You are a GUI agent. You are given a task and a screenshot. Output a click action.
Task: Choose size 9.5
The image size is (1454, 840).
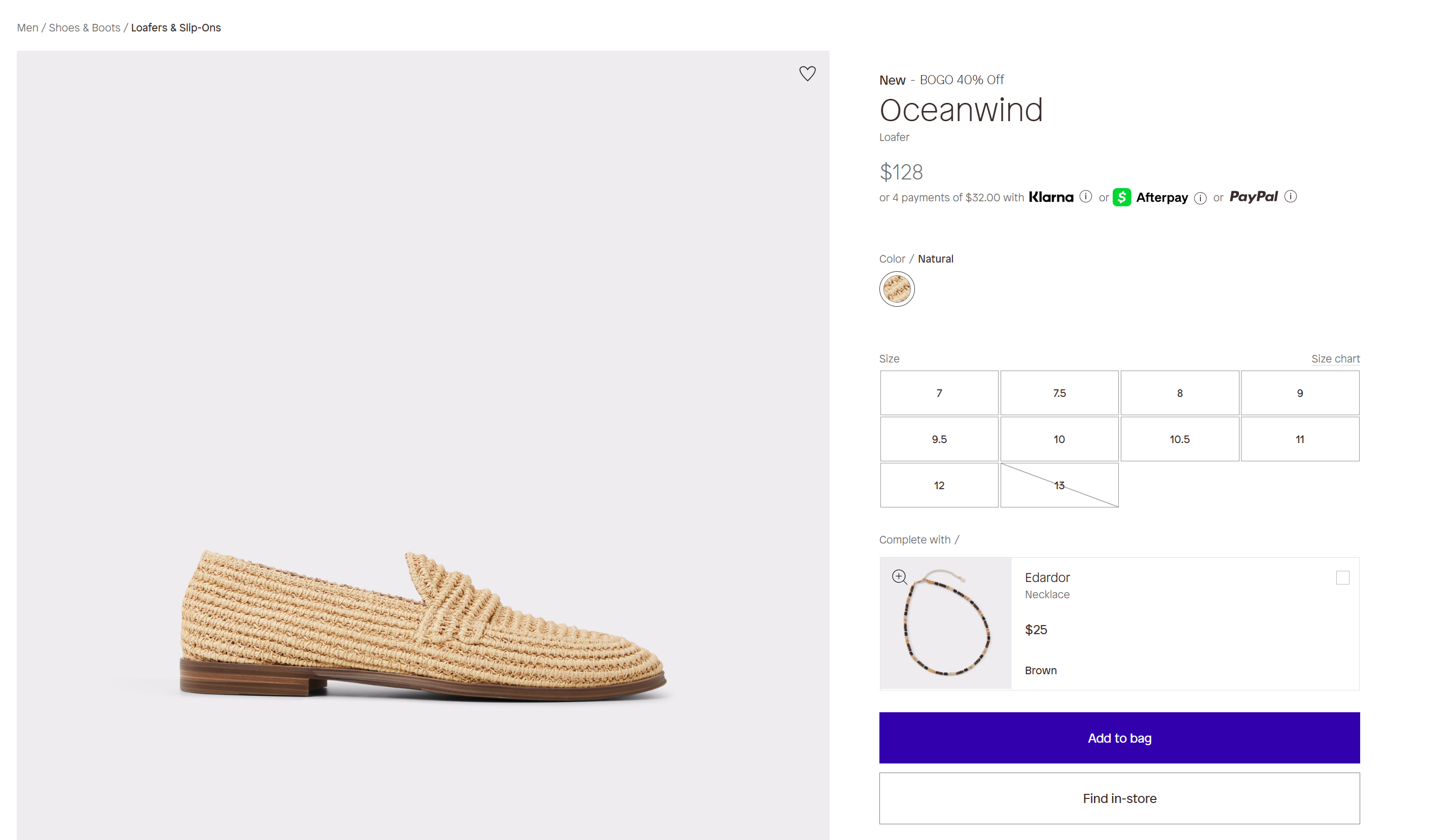939,439
